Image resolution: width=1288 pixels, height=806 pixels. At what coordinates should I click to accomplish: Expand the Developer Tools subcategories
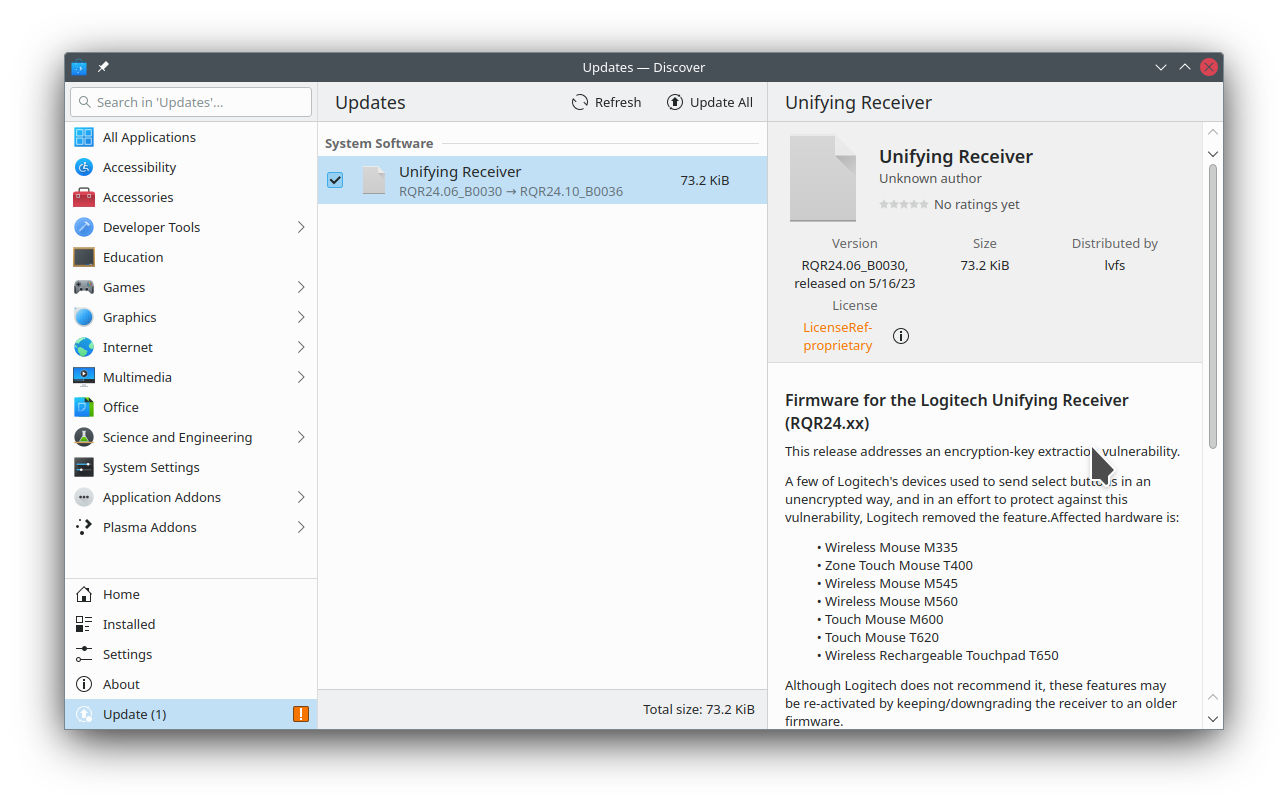point(301,227)
